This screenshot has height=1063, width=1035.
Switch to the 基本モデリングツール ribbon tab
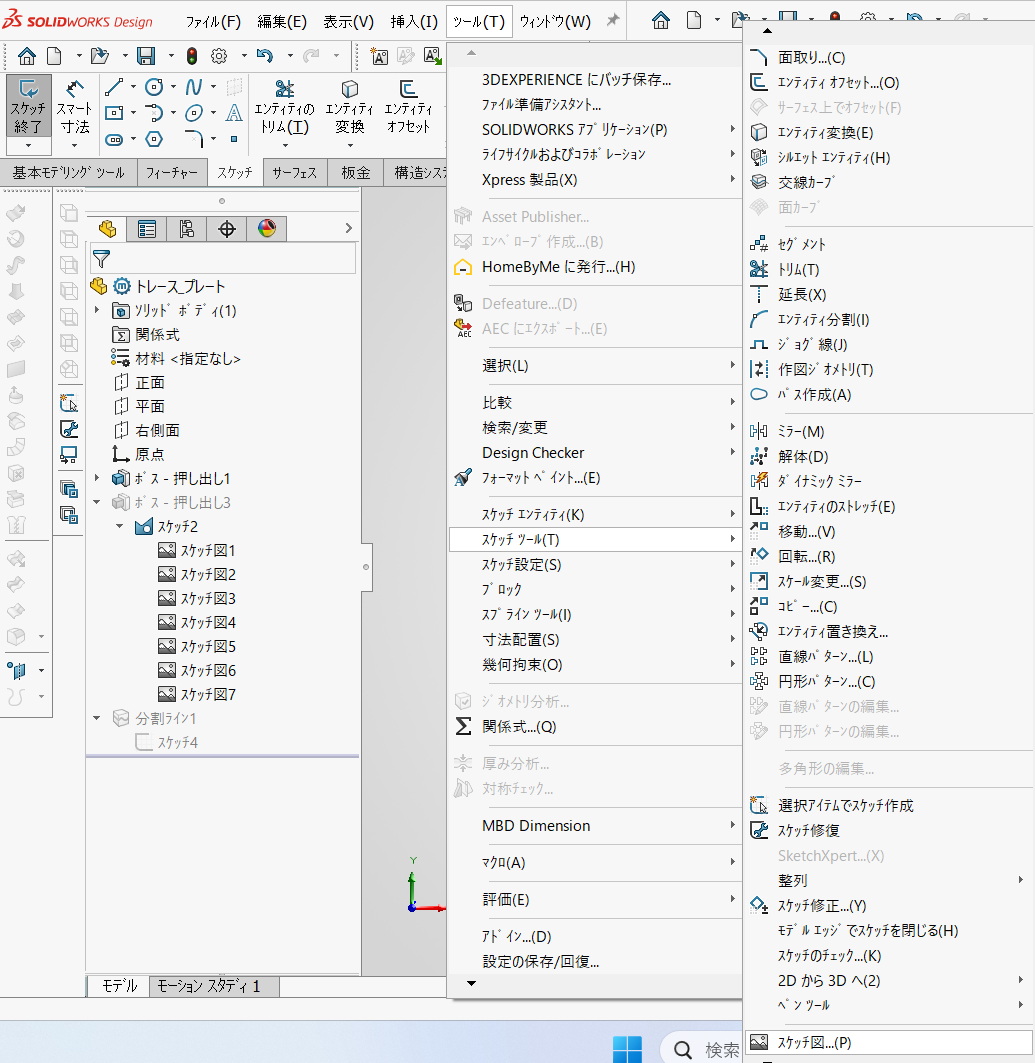[68, 173]
